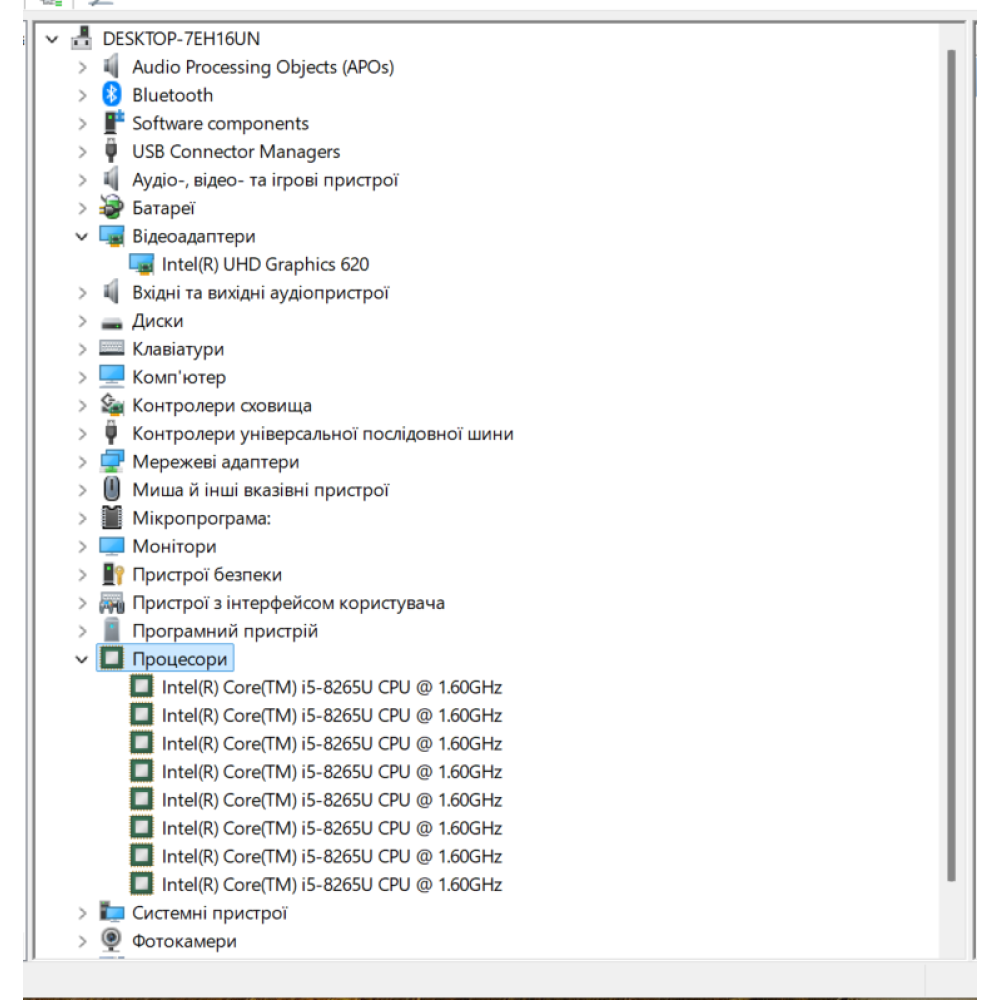1000x1000 pixels.
Task: Select the first Intel Core i5-8265U processor entry
Action: point(331,687)
